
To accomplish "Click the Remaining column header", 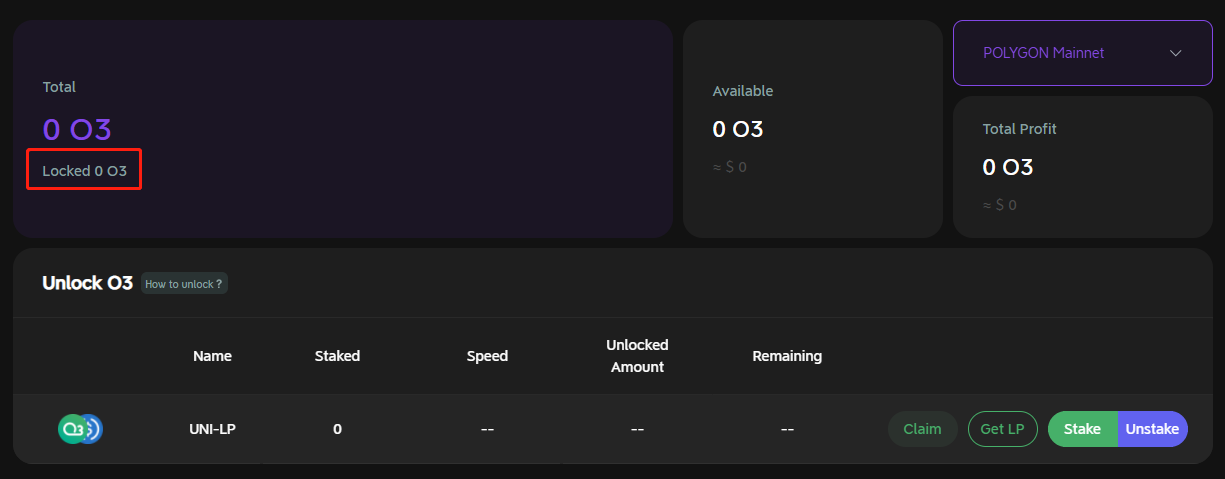I will (787, 356).
